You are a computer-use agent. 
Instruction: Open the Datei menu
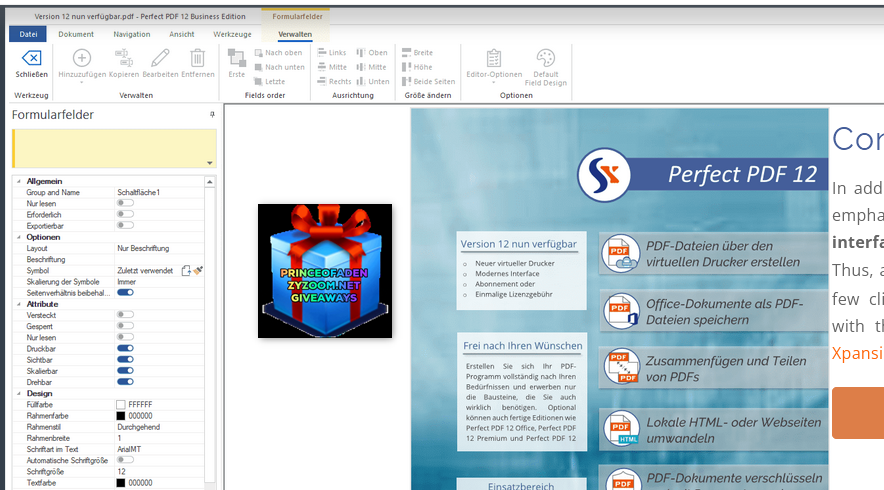pyautogui.click(x=28, y=34)
